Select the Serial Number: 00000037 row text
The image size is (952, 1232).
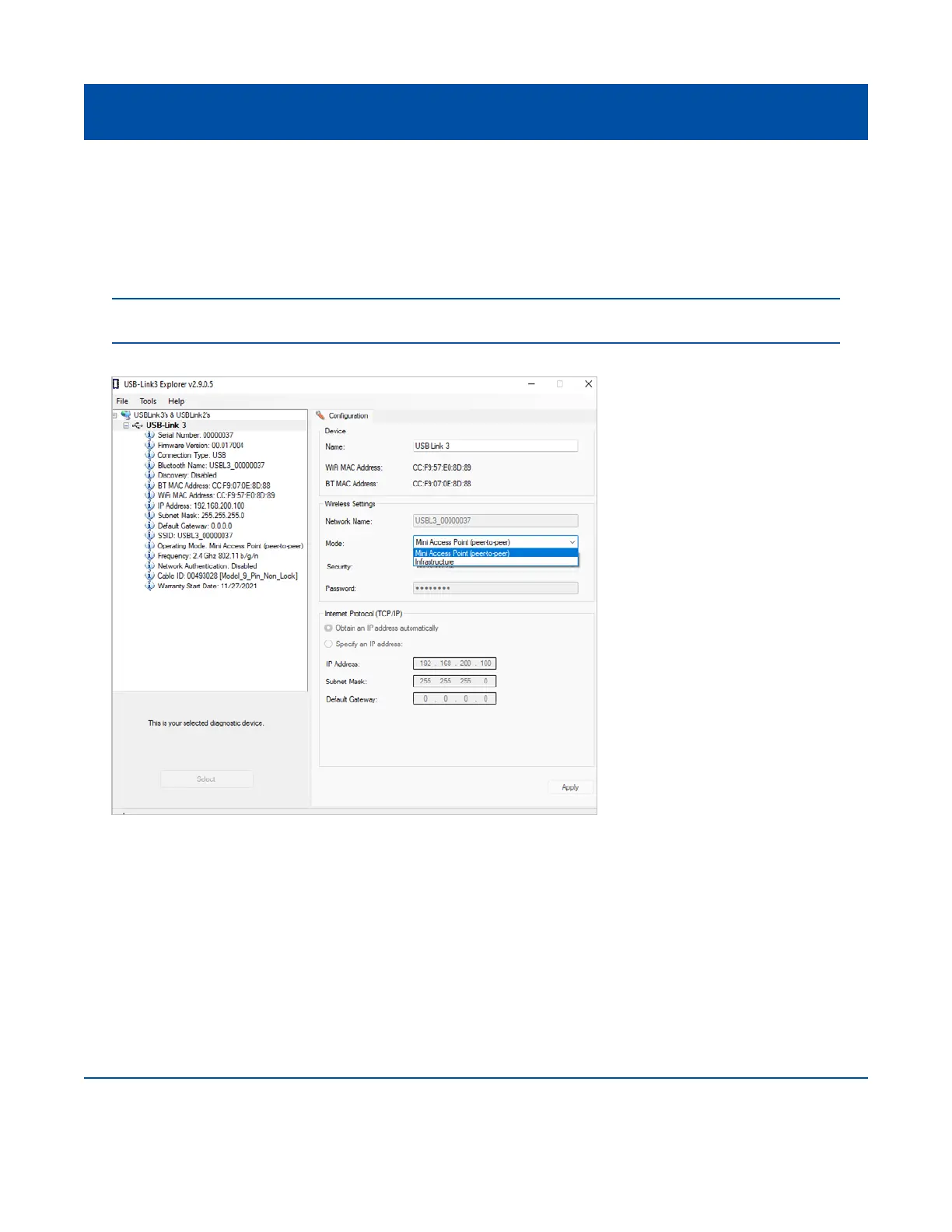[195, 436]
